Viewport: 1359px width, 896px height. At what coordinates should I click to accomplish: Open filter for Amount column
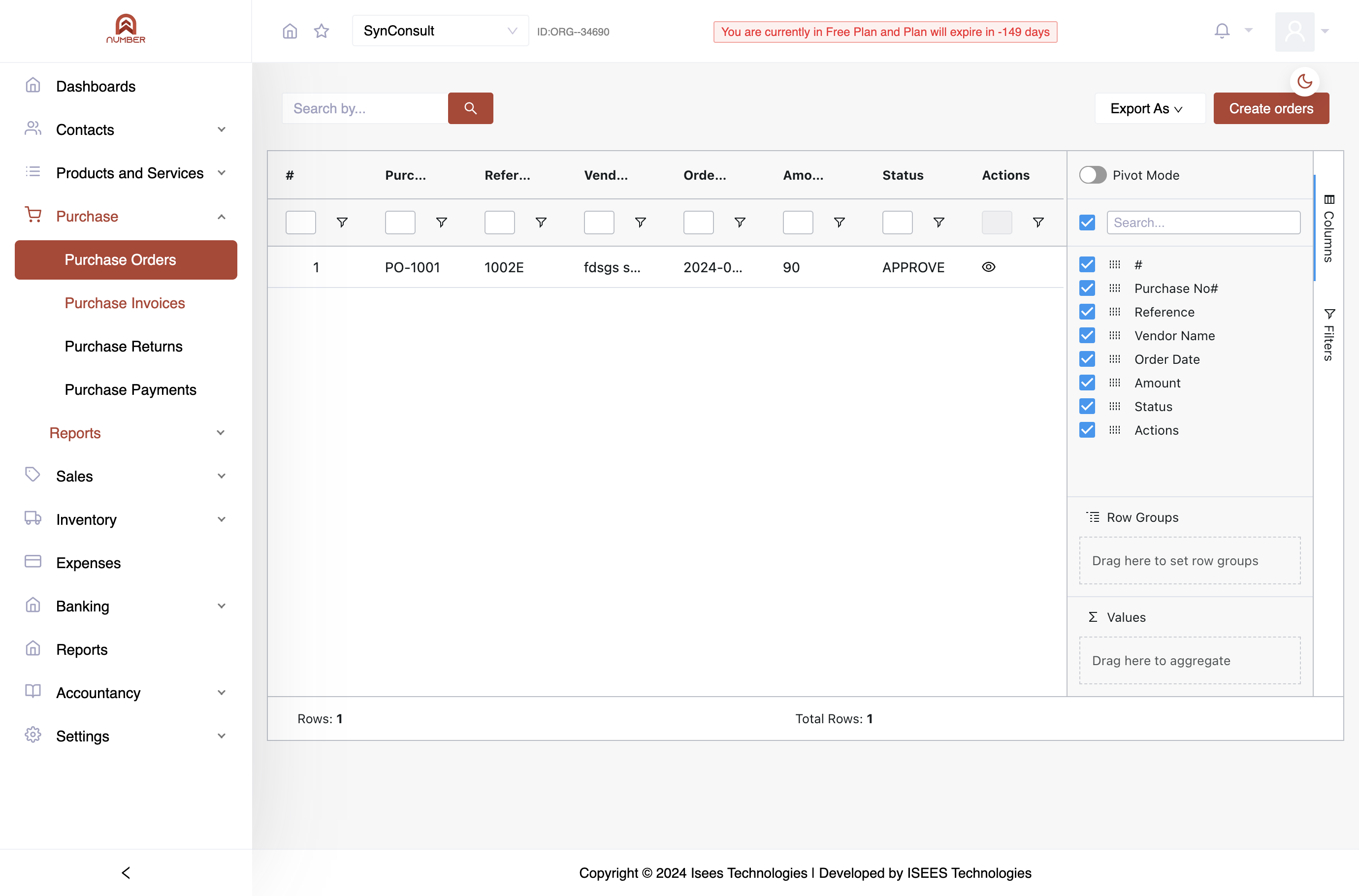(839, 223)
